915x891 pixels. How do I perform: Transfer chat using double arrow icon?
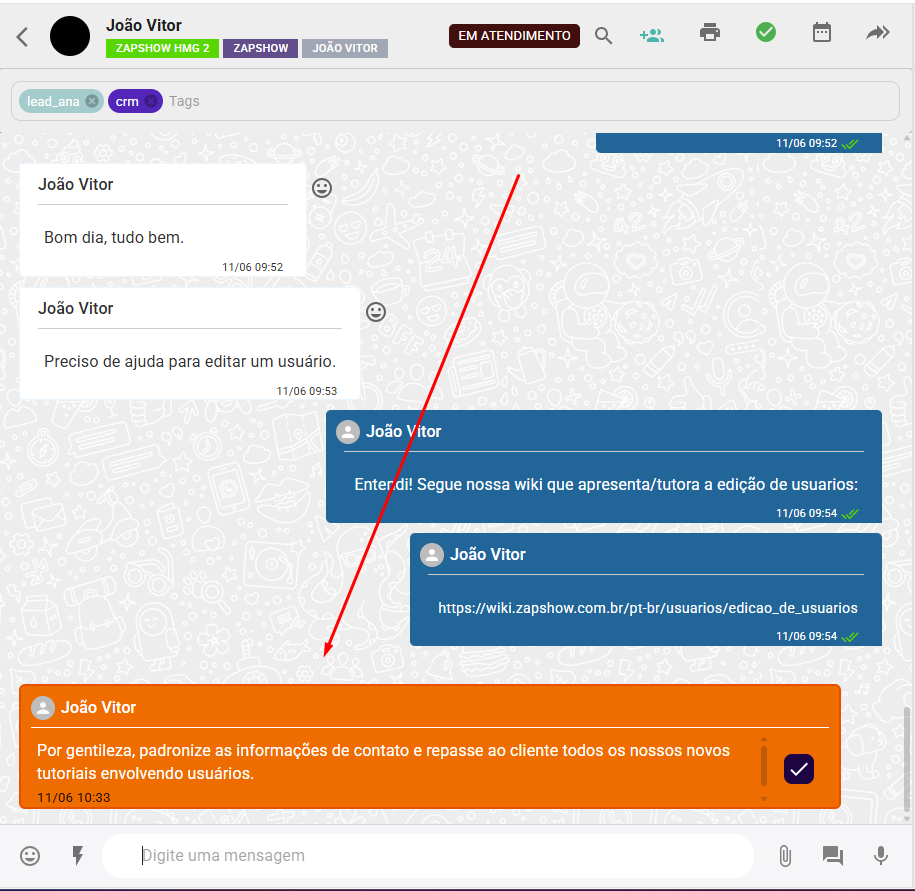[x=877, y=33]
